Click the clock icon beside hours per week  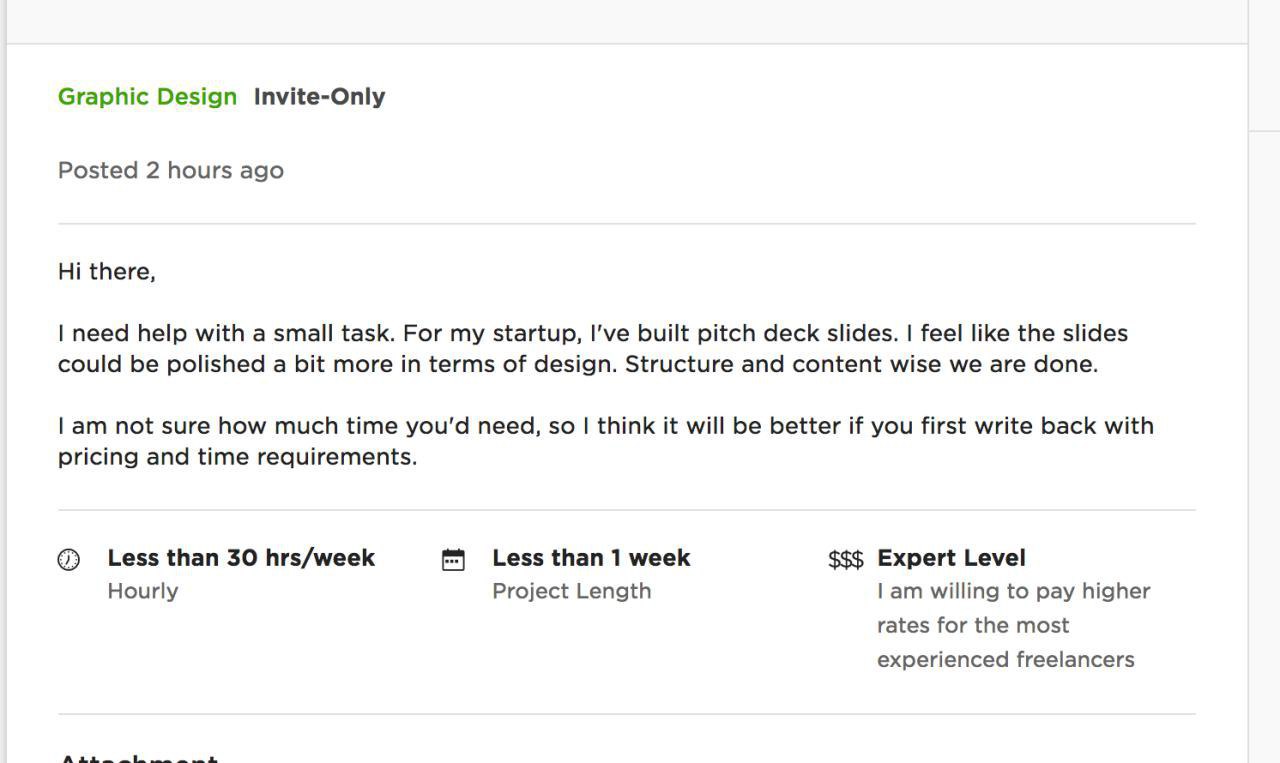tap(69, 560)
